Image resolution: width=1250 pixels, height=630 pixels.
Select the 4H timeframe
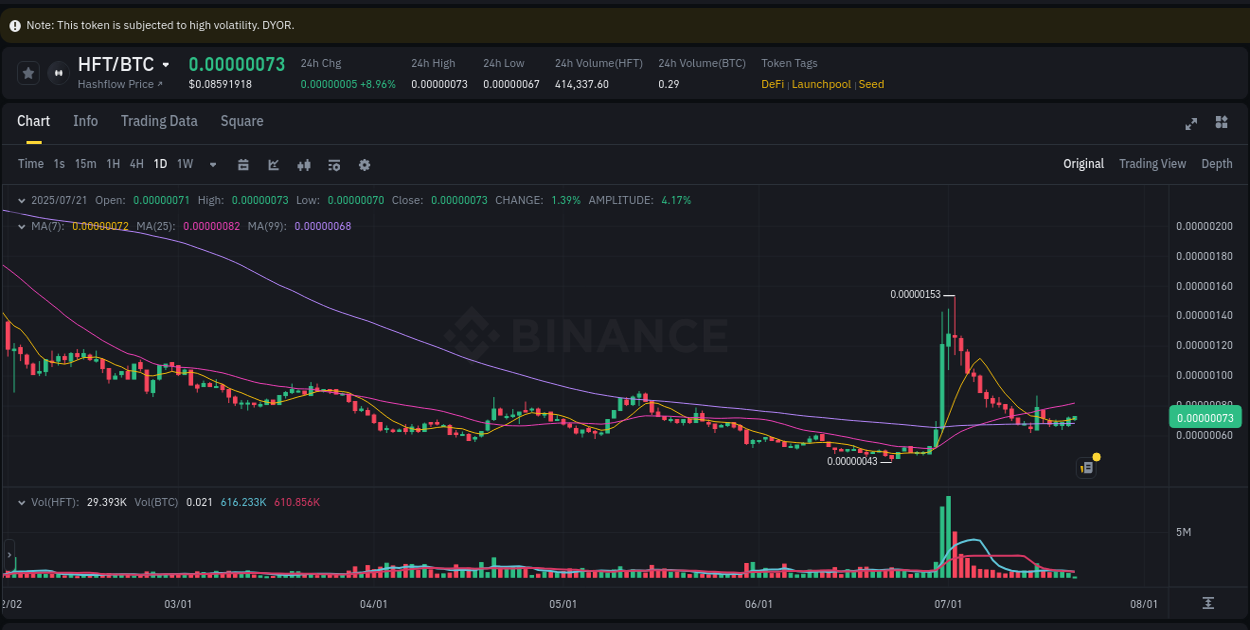pos(136,164)
